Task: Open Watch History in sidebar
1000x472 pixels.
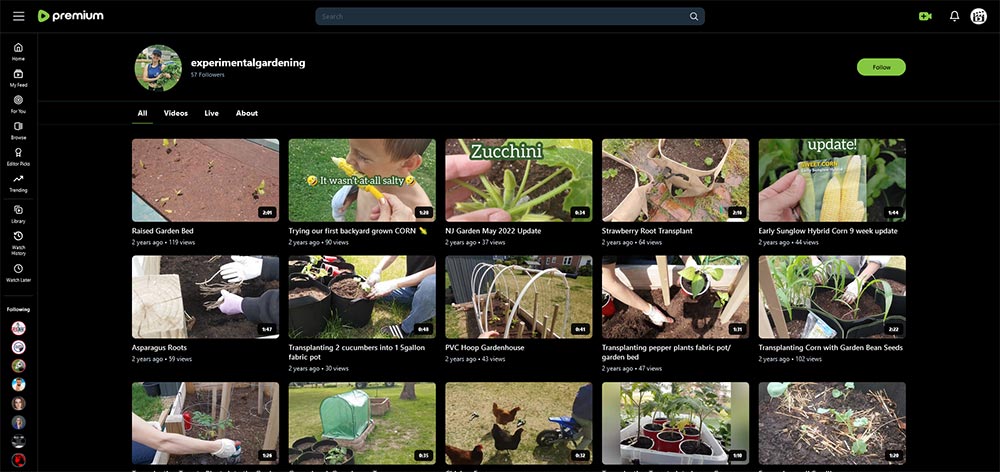Action: (18, 244)
